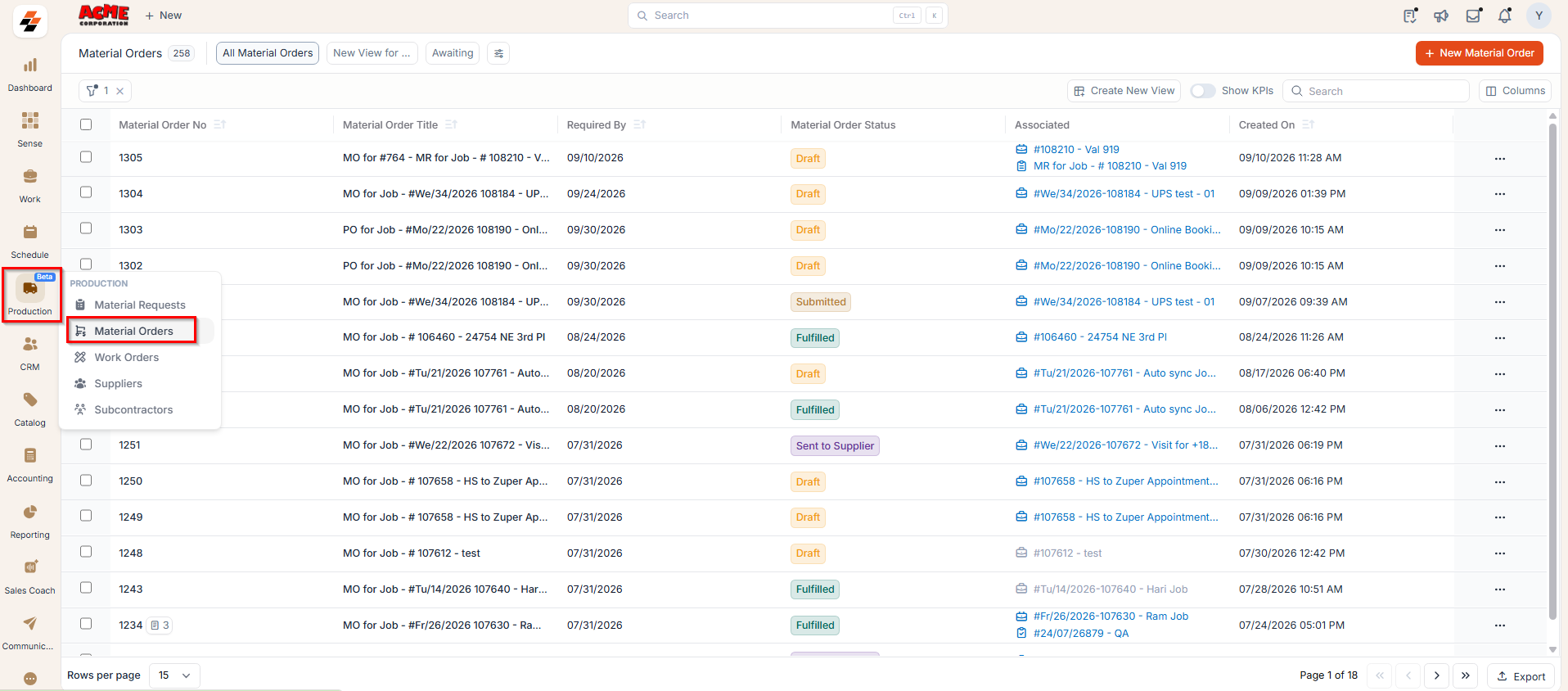This screenshot has height=691, width=1568.
Task: Open view settings sliders icon beside Awaiting
Action: coord(498,53)
